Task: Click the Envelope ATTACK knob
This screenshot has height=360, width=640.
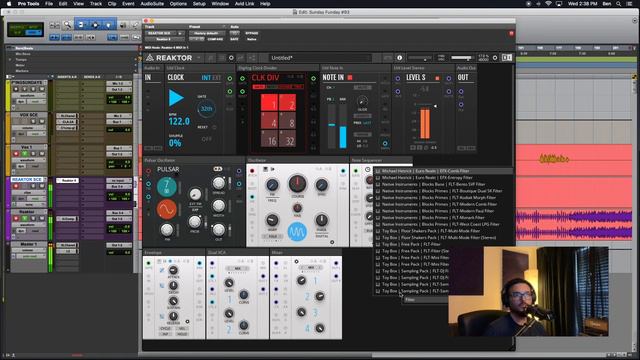Action: click(x=173, y=270)
